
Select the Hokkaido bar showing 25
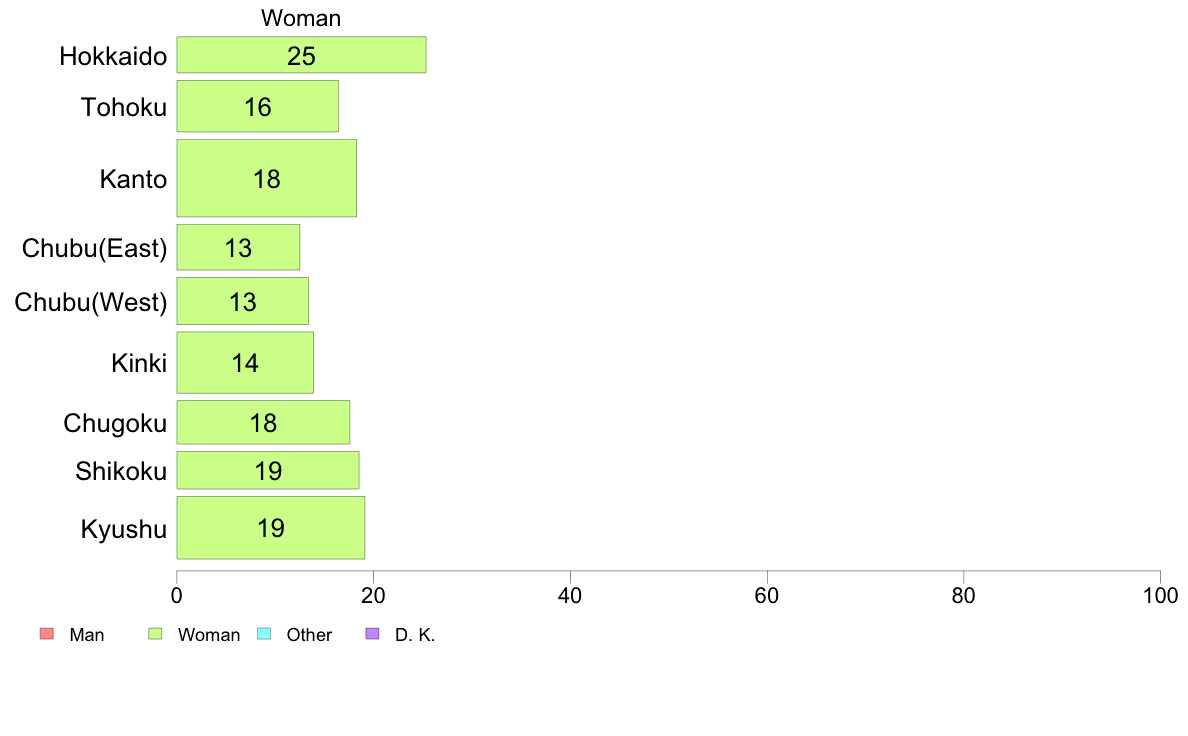tap(302, 55)
